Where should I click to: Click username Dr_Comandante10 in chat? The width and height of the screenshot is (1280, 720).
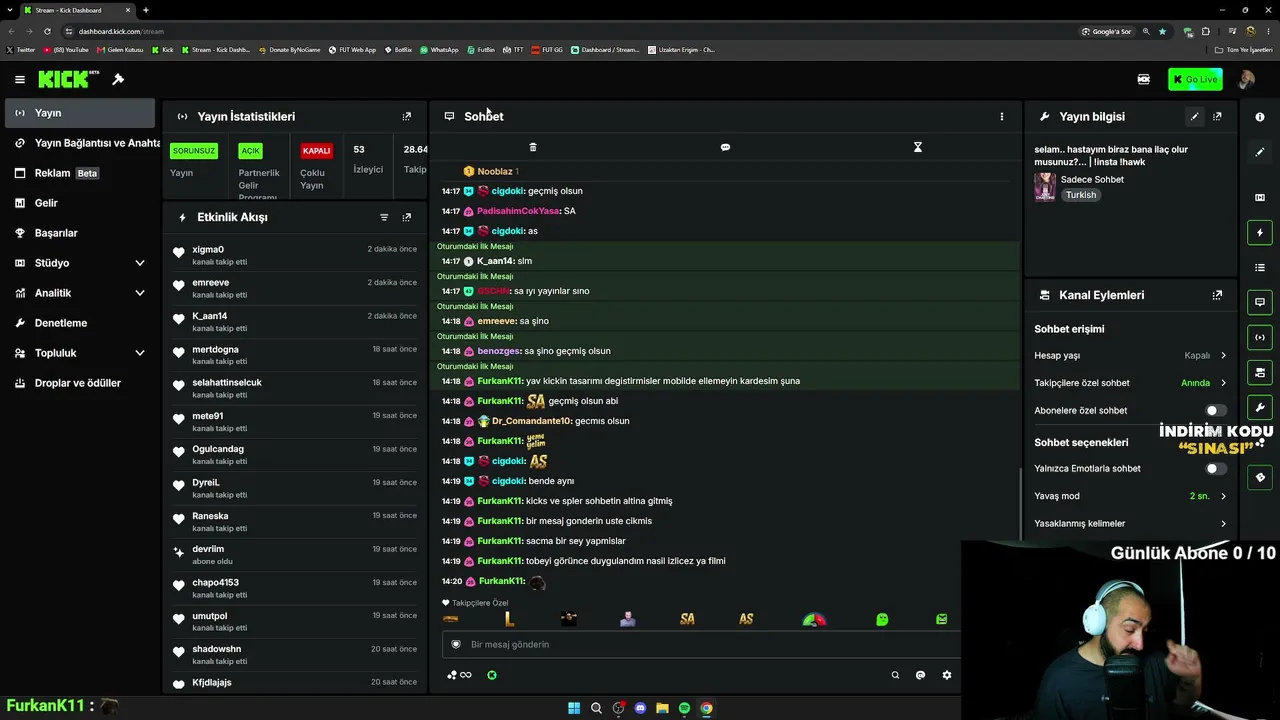(x=531, y=421)
